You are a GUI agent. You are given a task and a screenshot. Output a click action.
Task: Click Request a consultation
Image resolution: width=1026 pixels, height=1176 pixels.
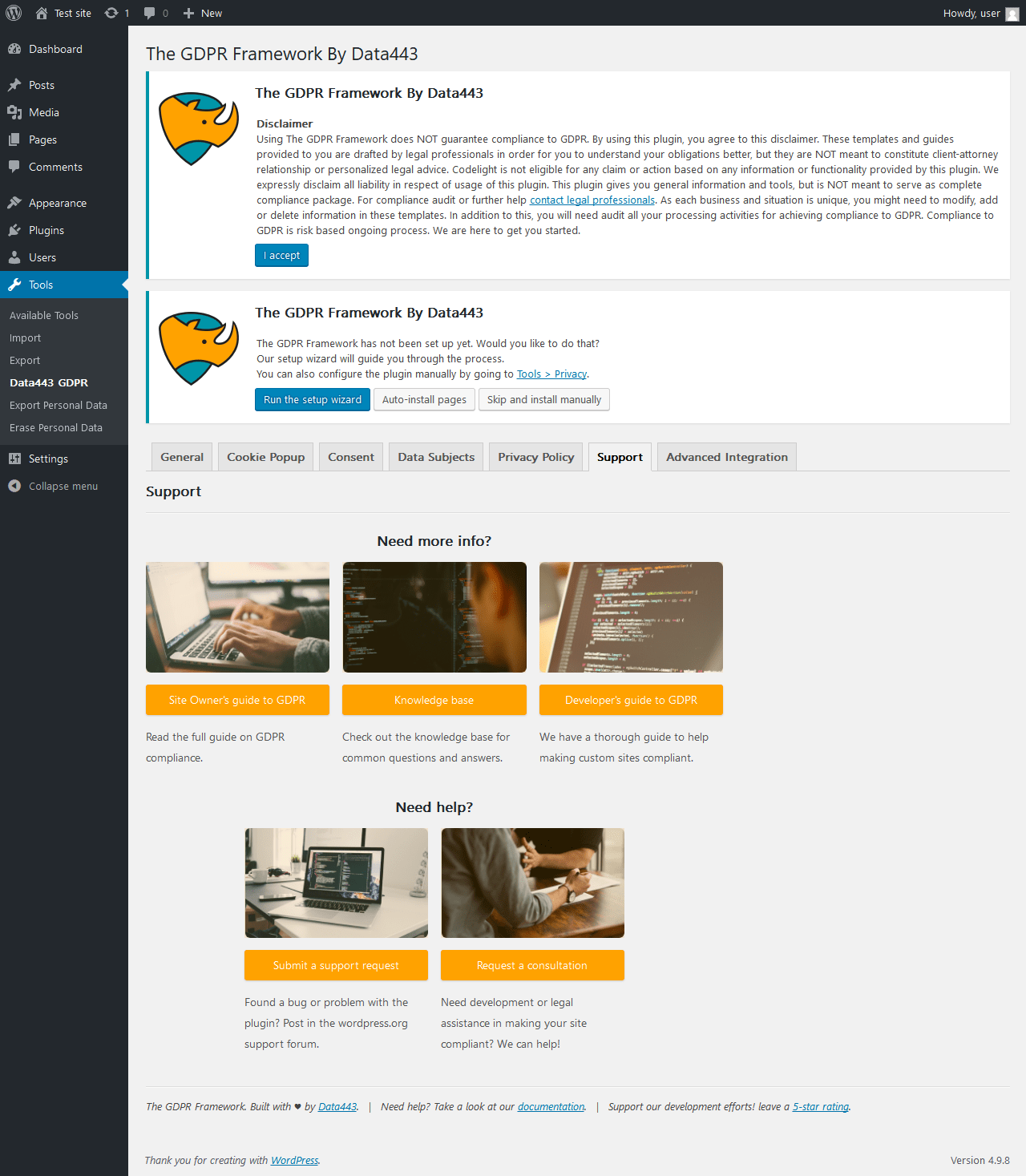point(532,965)
